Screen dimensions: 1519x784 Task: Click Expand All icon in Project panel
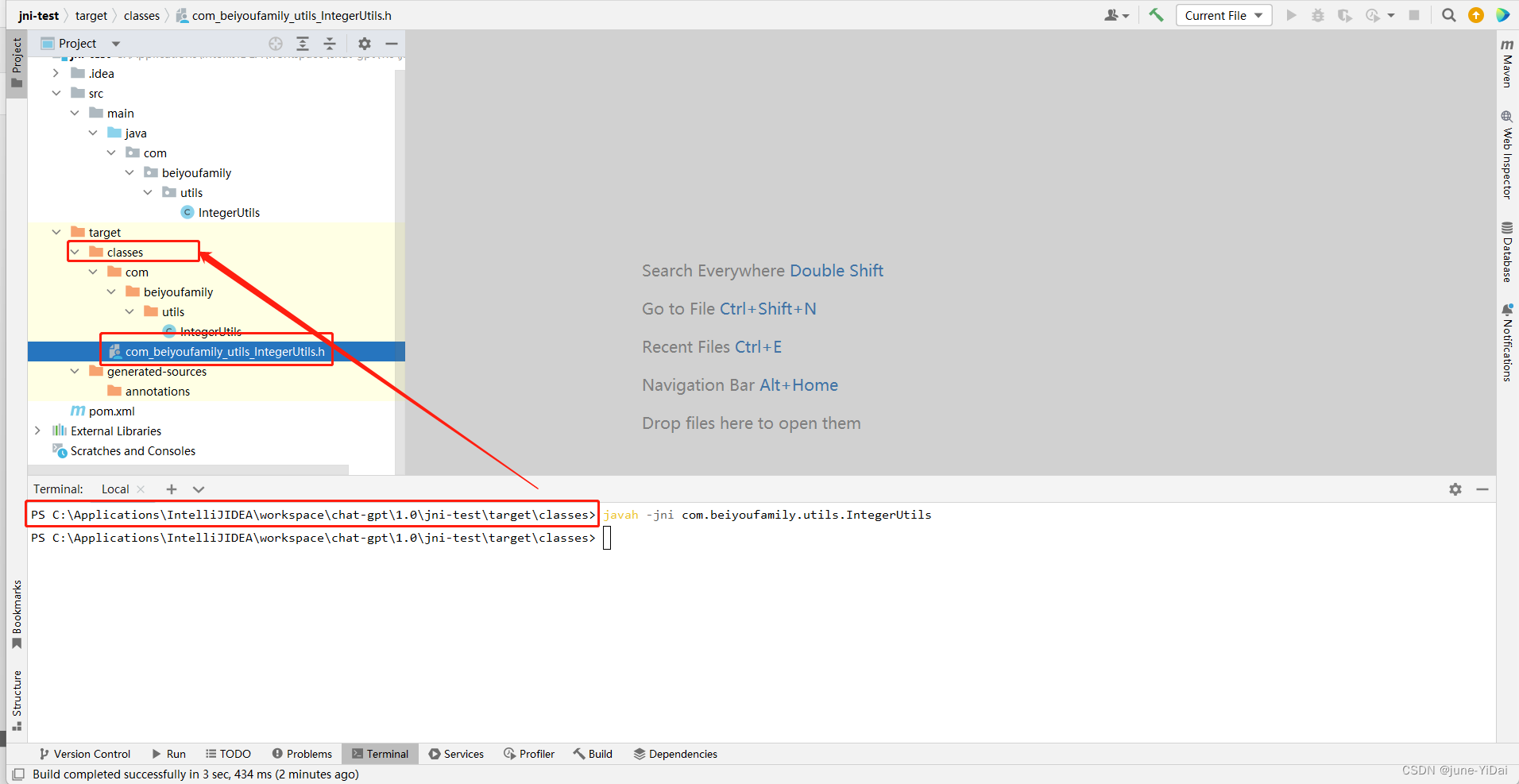(303, 44)
